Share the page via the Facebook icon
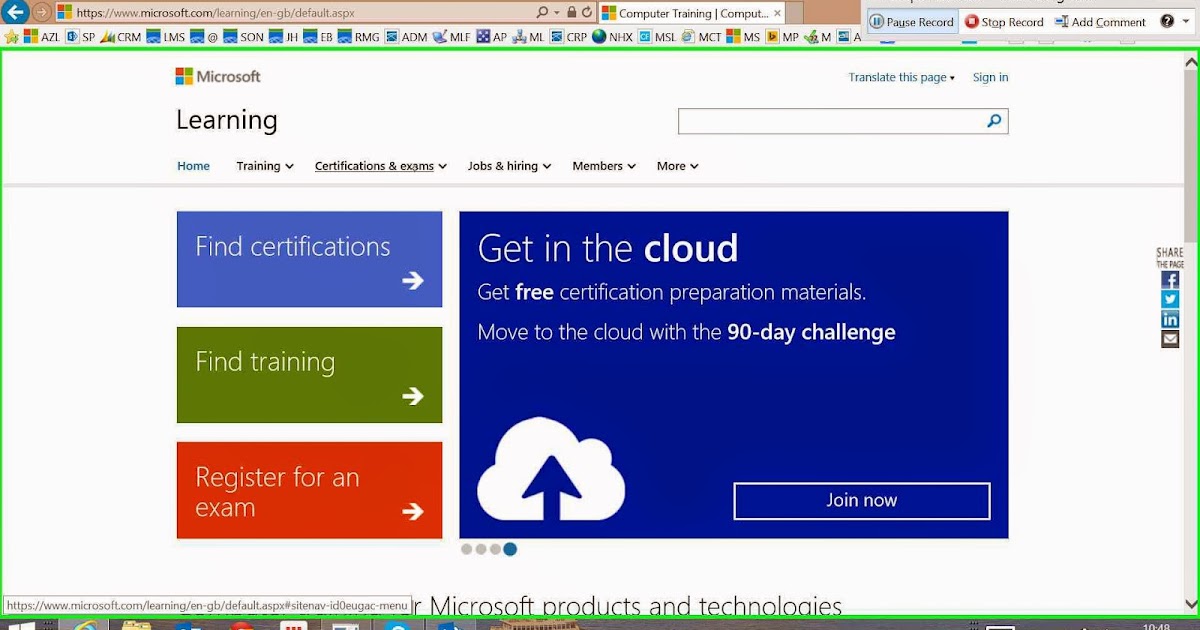 click(1170, 279)
